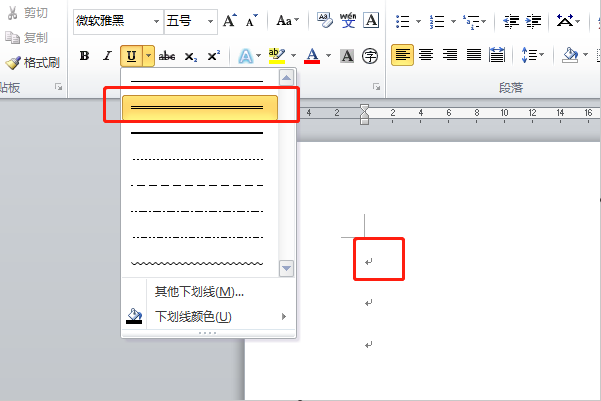Expand the font size dropdown arrow
This screenshot has height=401, width=601.
coord(210,21)
